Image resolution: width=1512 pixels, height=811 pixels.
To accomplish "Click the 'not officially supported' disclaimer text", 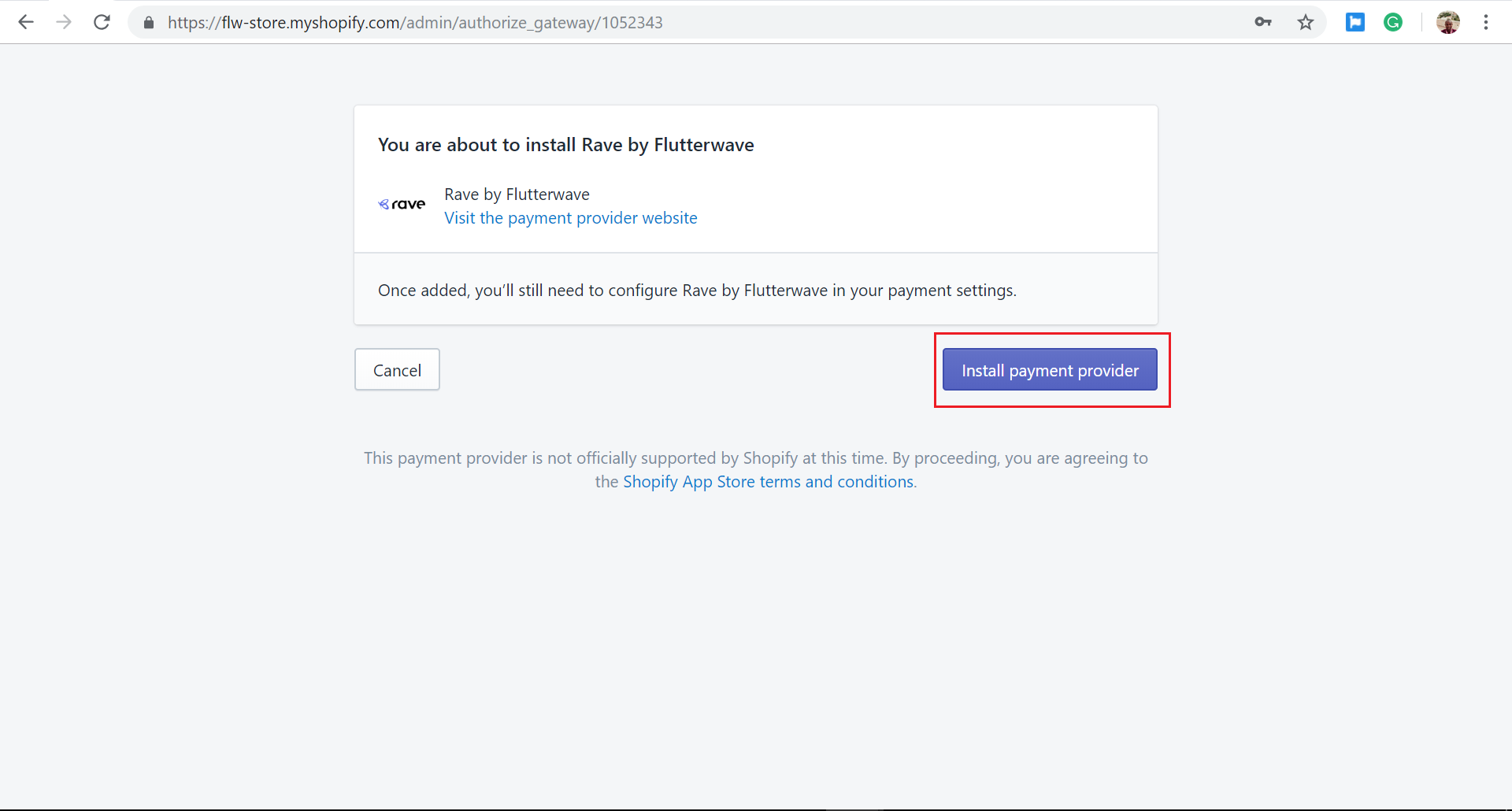I will tap(756, 470).
